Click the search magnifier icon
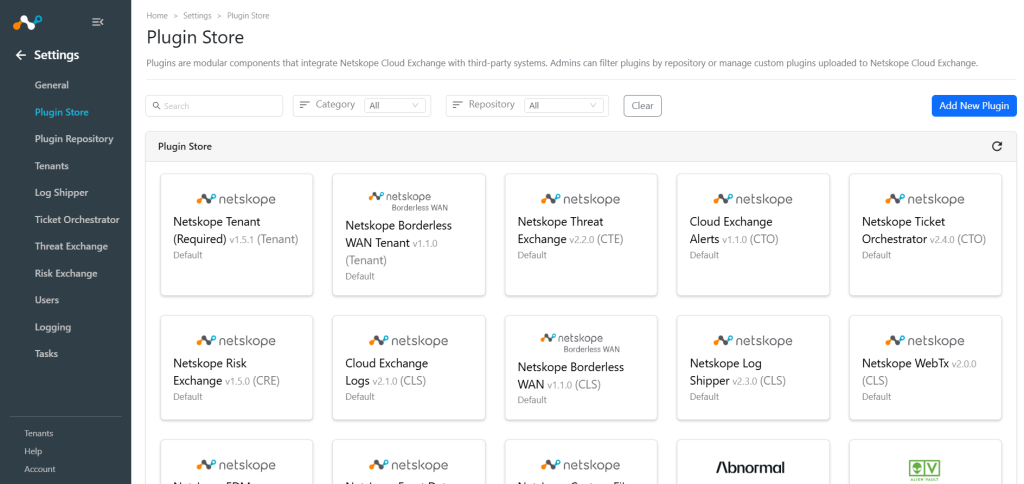Image resolution: width=1024 pixels, height=484 pixels. tap(157, 106)
